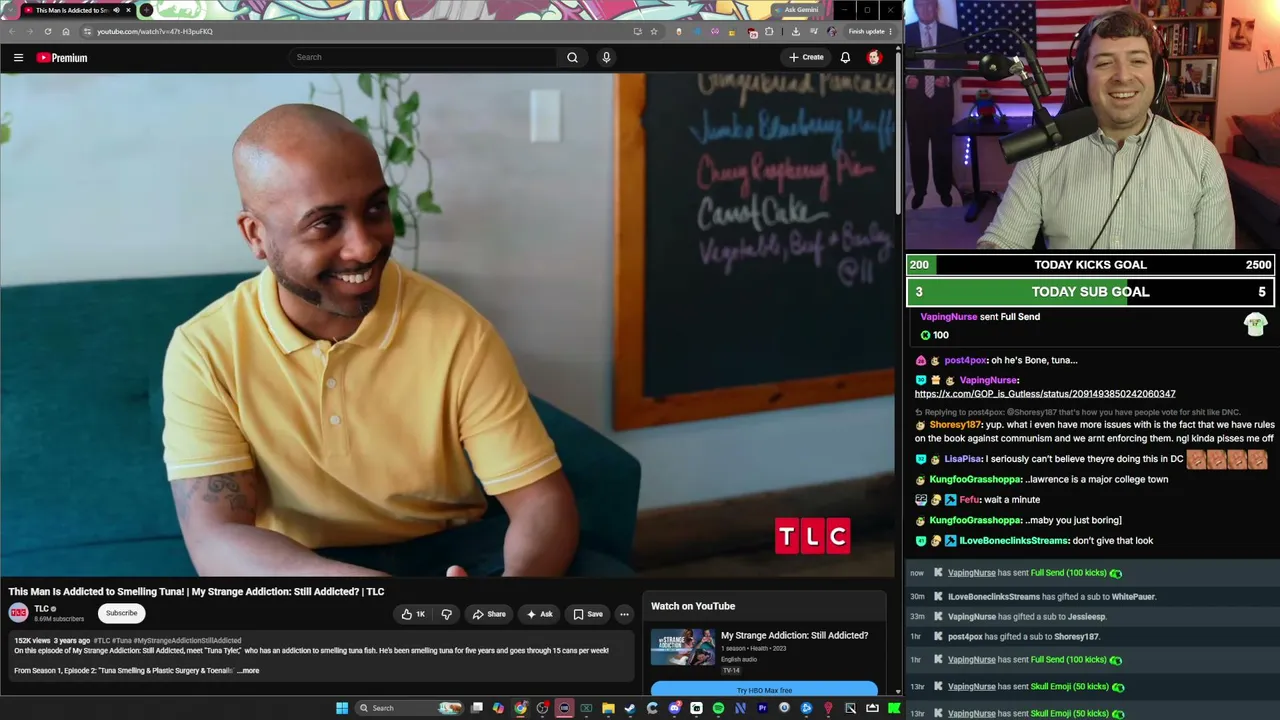The height and width of the screenshot is (720, 1280).
Task: Click the YouTube search magnifier button
Action: click(572, 58)
